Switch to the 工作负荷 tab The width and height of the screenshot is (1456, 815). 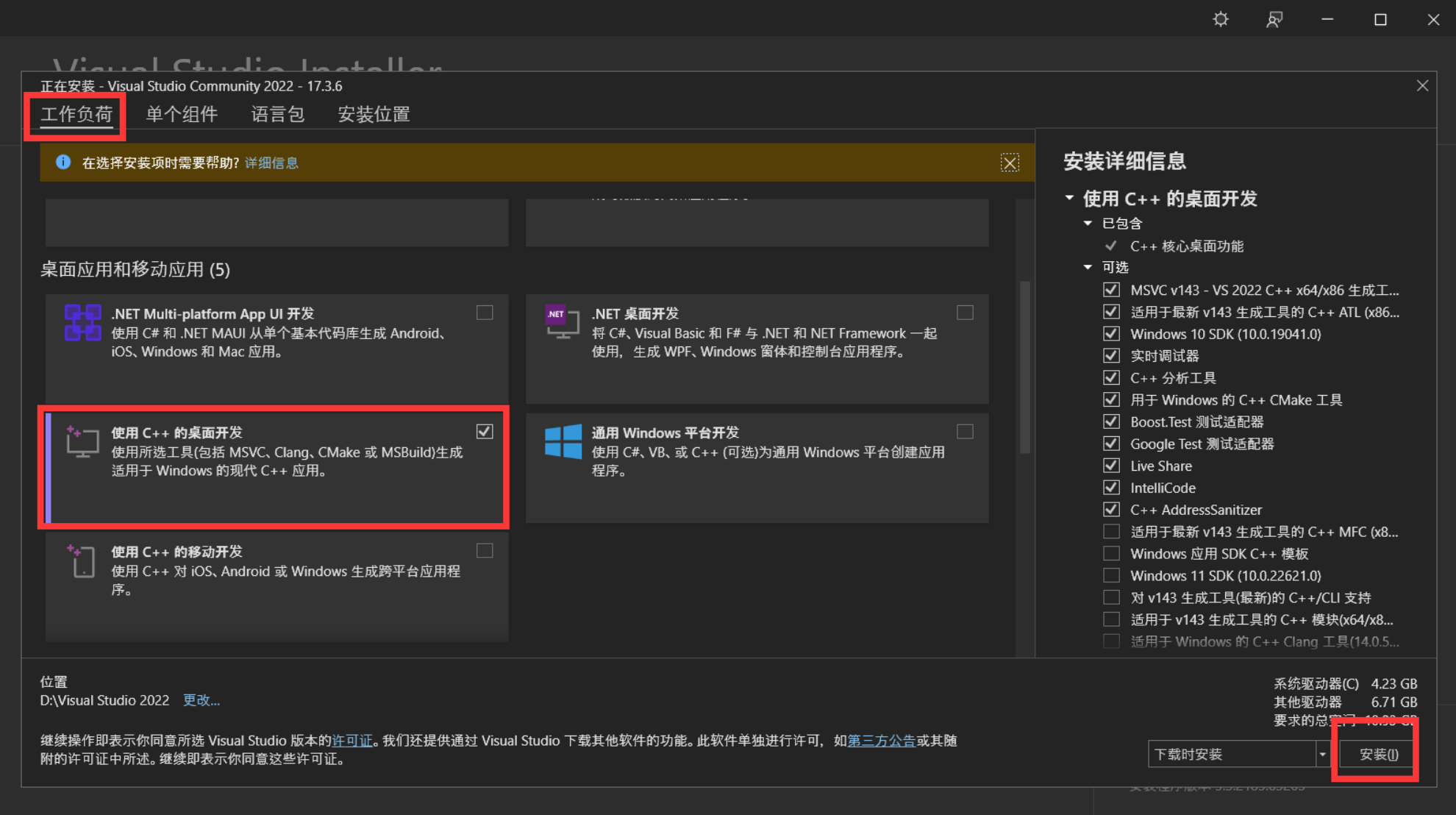[x=76, y=114]
